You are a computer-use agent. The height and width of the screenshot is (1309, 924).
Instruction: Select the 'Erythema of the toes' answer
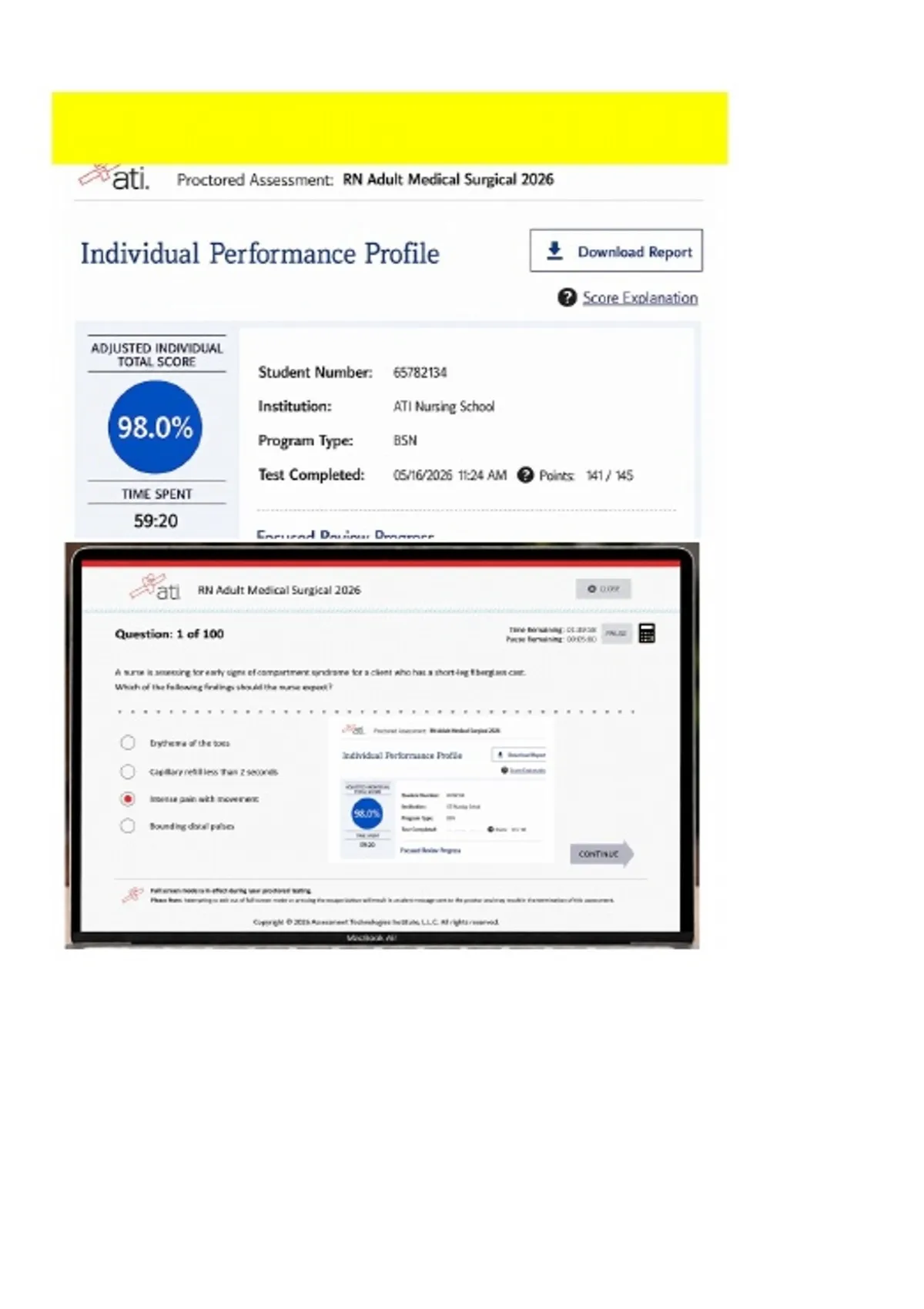(128, 742)
